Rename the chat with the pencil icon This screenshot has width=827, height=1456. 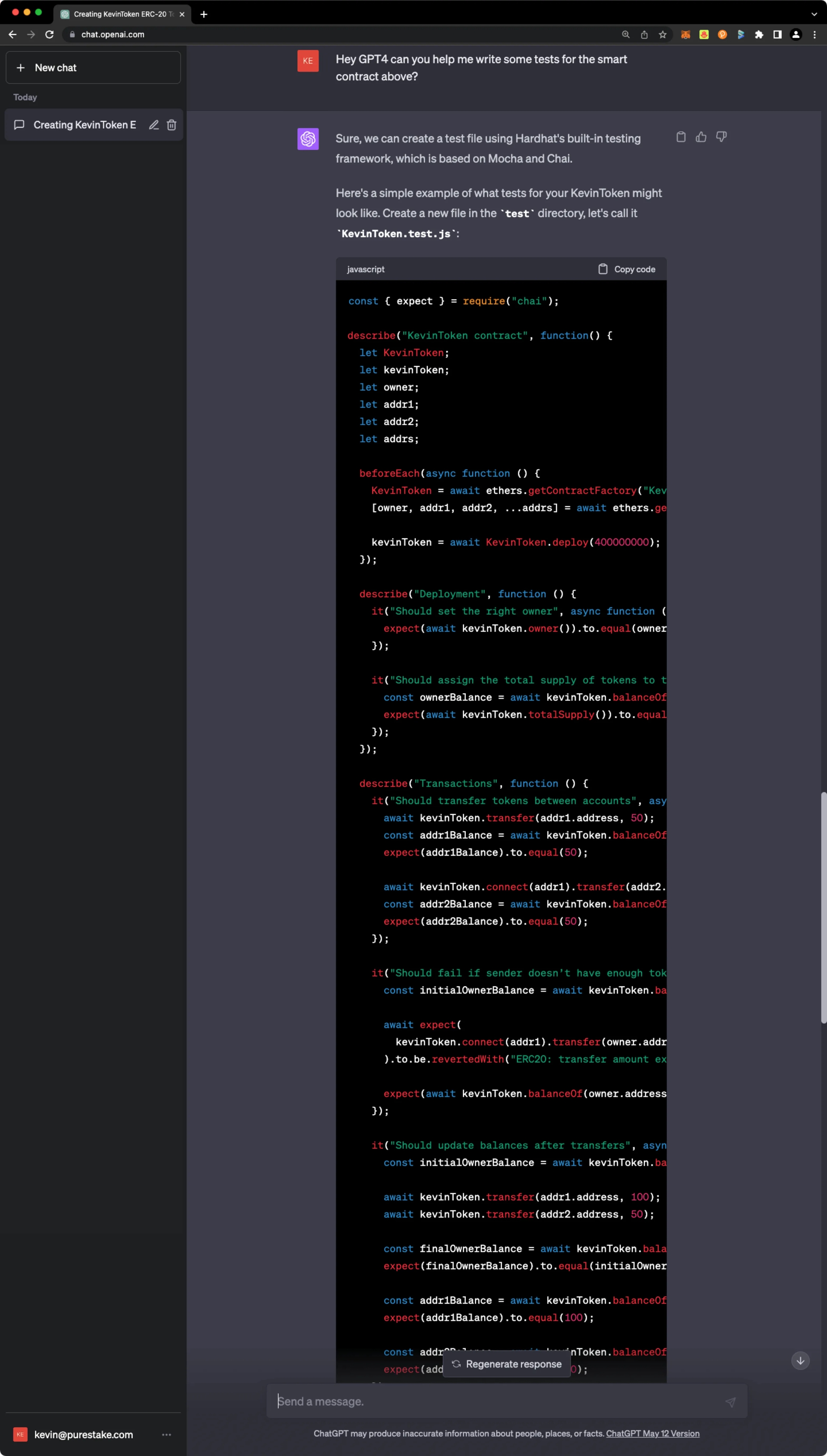(153, 125)
